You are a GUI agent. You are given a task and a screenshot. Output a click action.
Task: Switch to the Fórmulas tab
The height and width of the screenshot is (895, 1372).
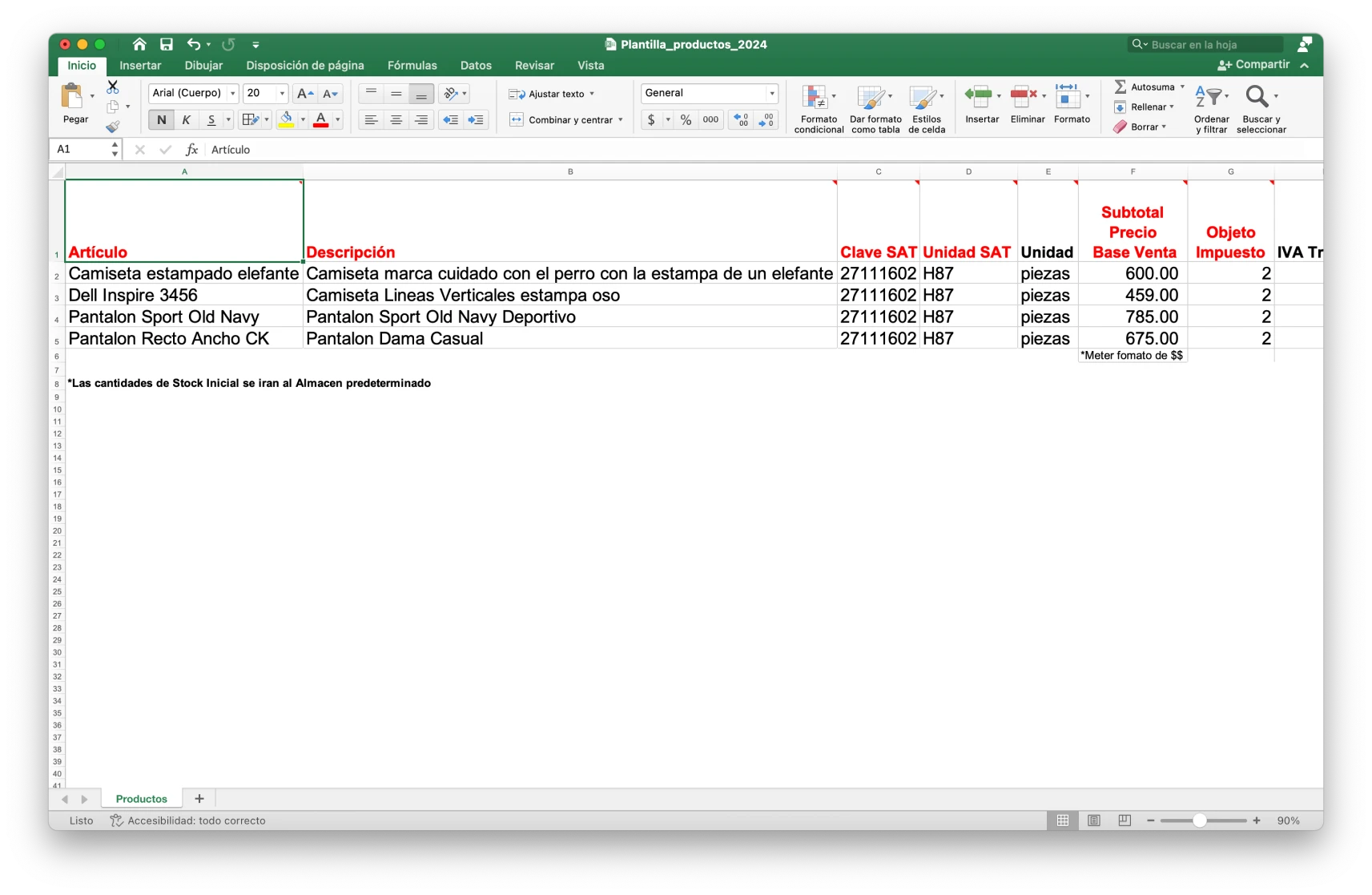[412, 66]
